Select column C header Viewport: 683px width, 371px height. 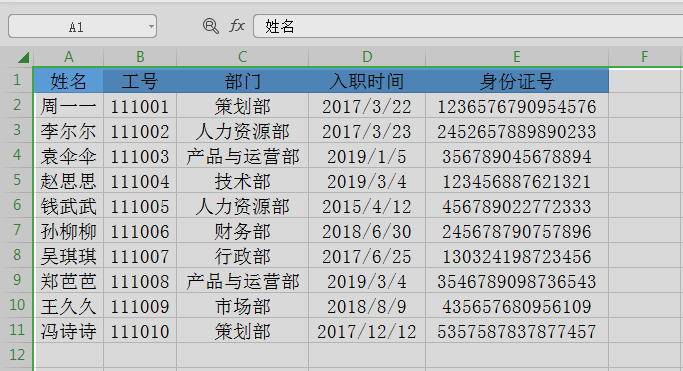point(243,57)
